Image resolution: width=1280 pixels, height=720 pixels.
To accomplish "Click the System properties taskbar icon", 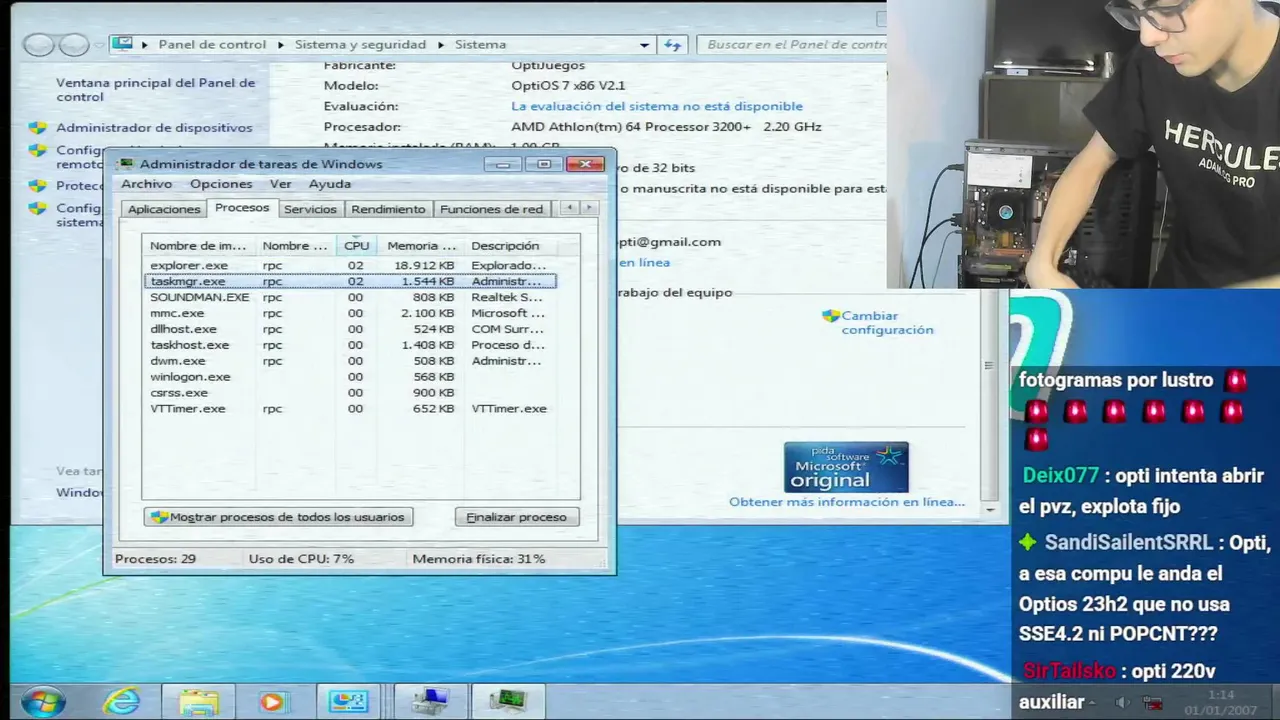I will pos(432,702).
